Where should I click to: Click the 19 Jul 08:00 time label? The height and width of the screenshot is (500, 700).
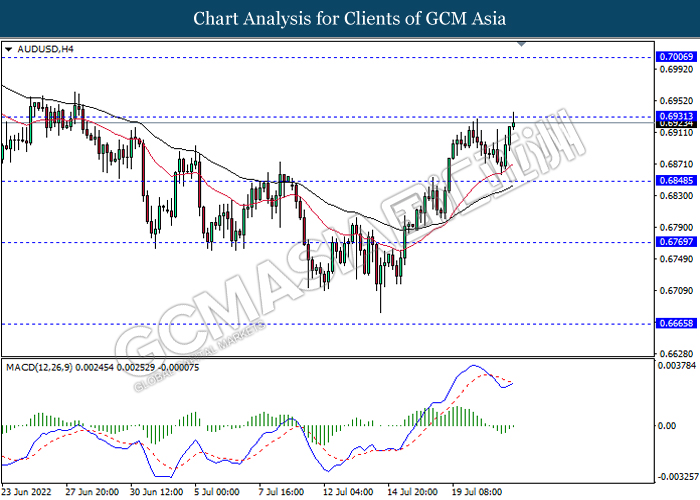(477, 492)
